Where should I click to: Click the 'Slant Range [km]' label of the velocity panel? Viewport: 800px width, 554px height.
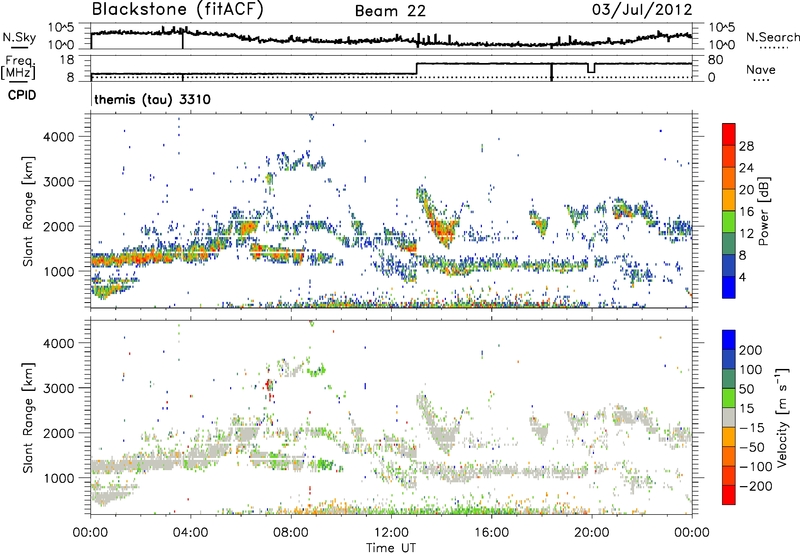tap(28, 418)
